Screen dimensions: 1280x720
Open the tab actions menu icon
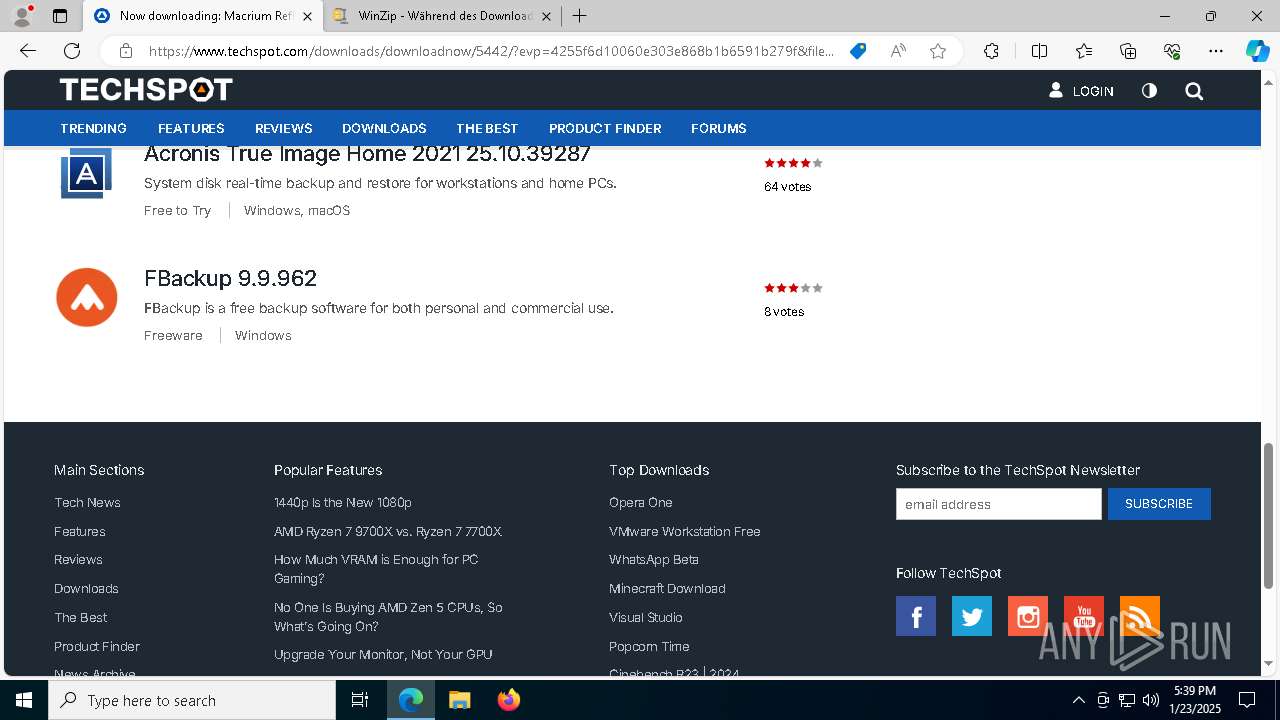tap(60, 16)
